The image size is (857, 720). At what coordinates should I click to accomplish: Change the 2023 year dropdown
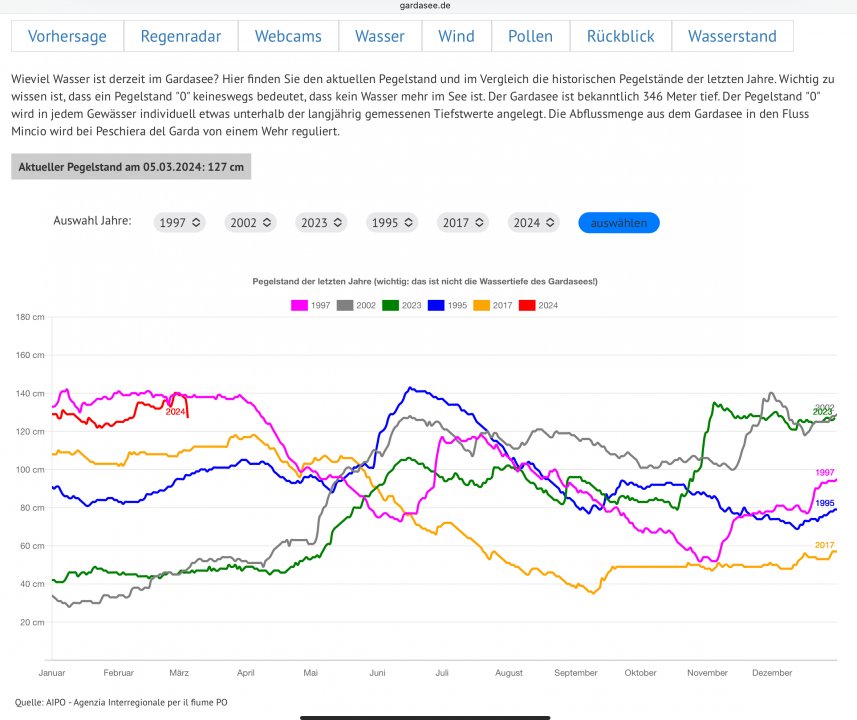(322, 223)
